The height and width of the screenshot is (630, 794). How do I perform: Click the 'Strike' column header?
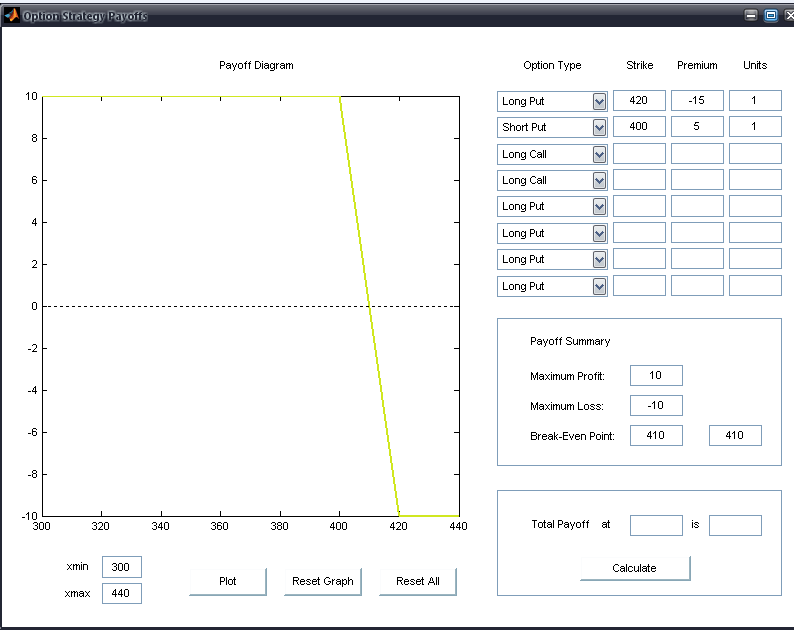tap(640, 65)
